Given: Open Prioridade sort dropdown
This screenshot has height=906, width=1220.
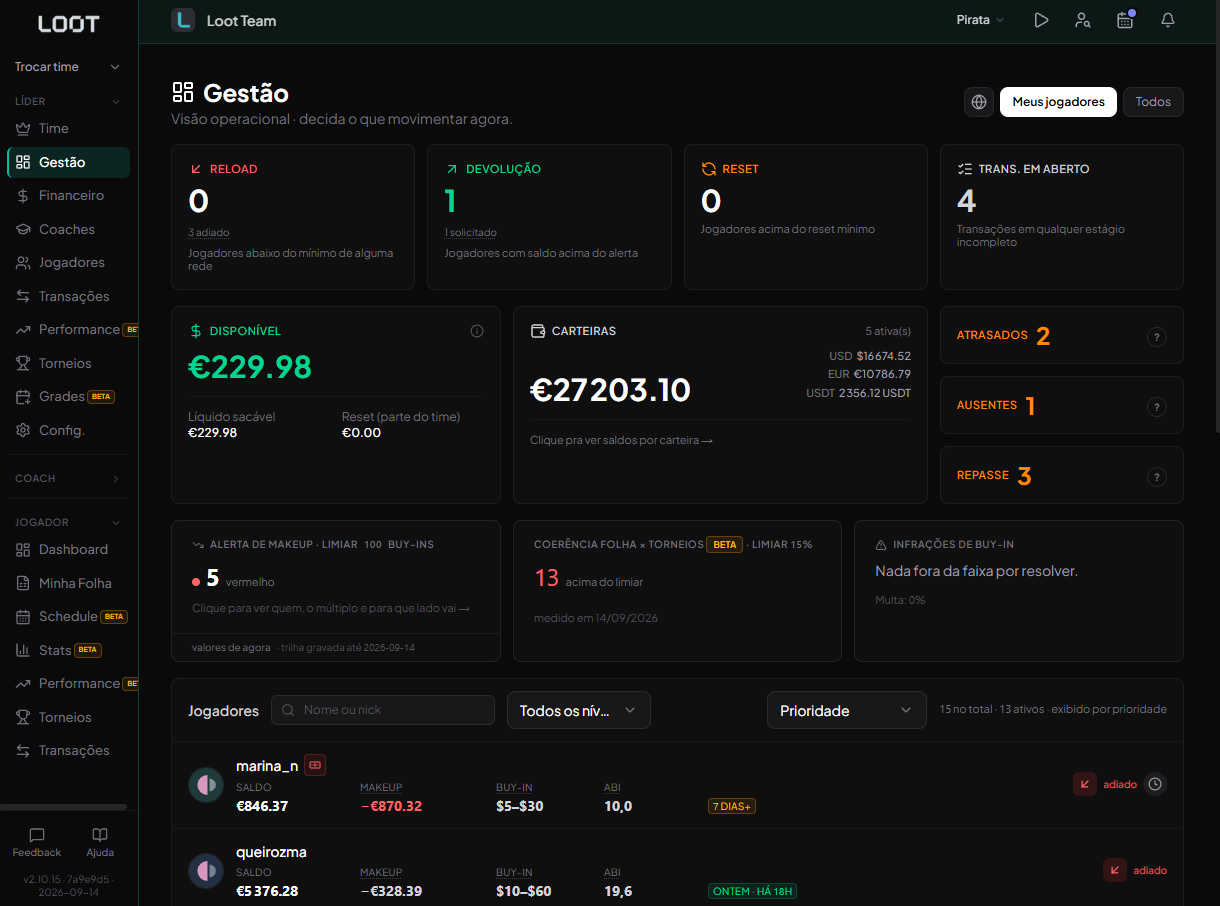Looking at the screenshot, I should click(846, 710).
